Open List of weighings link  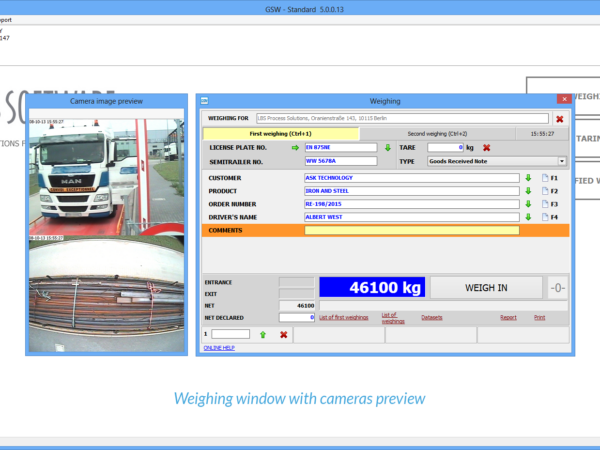[393, 318]
